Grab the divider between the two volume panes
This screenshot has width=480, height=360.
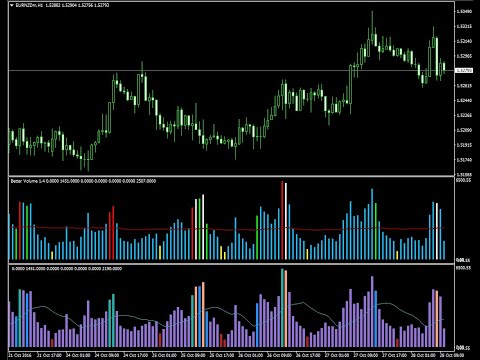(x=231, y=264)
